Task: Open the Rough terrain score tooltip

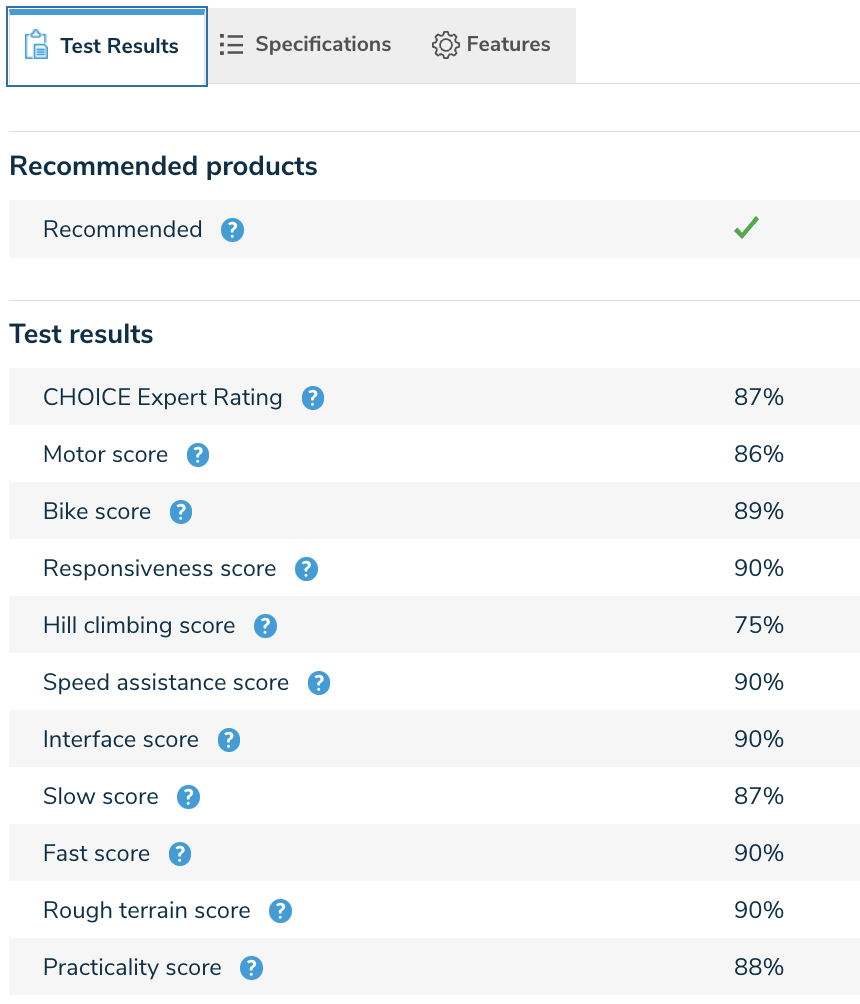Action: point(280,910)
